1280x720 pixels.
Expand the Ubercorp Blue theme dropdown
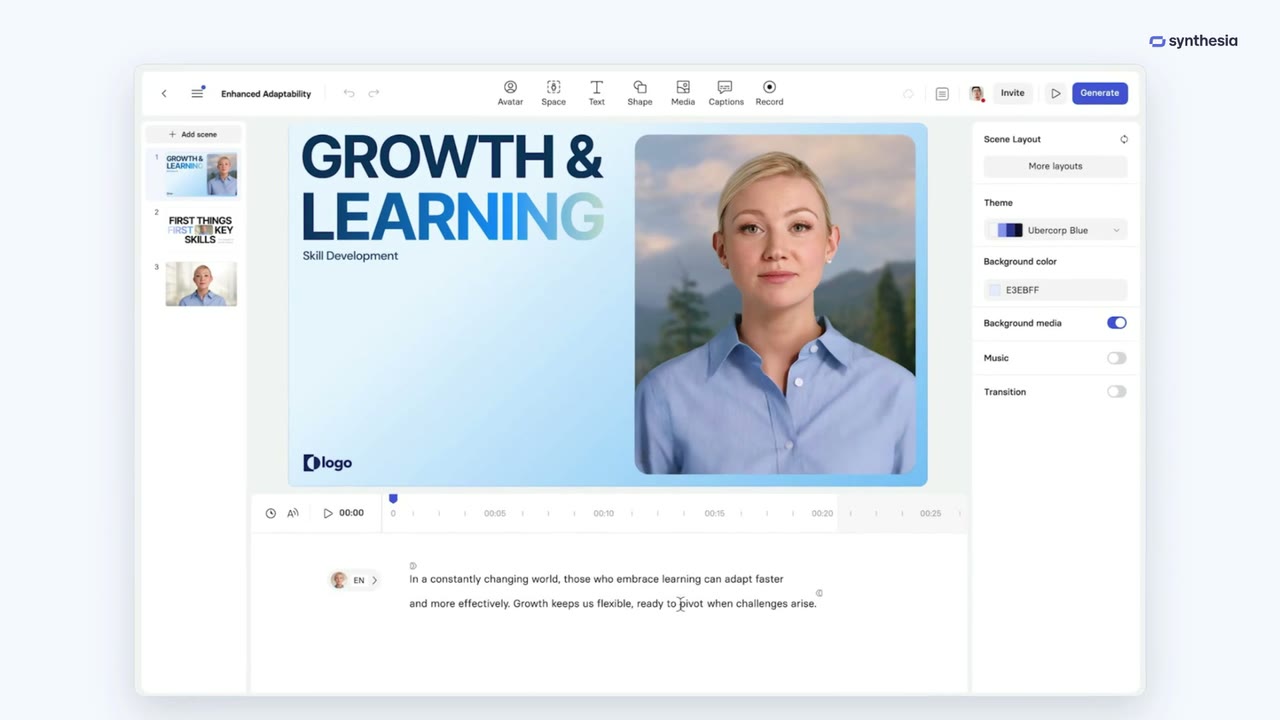(1055, 230)
